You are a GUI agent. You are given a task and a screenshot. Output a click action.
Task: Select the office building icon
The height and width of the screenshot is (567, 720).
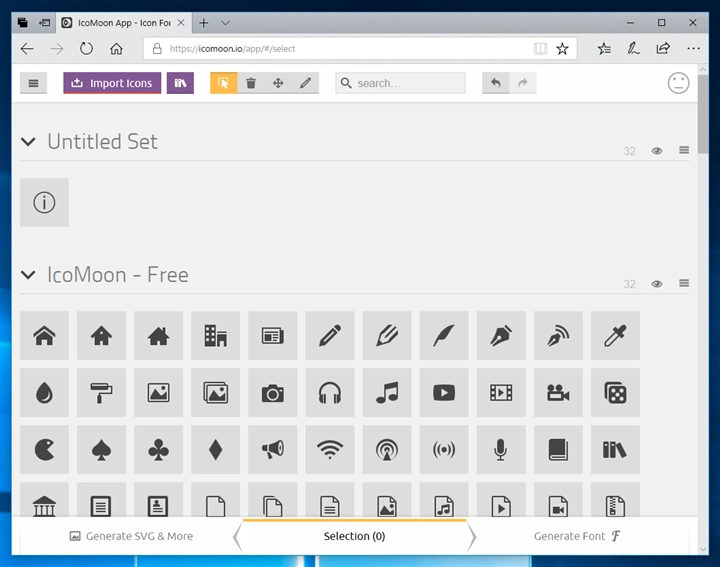point(215,336)
